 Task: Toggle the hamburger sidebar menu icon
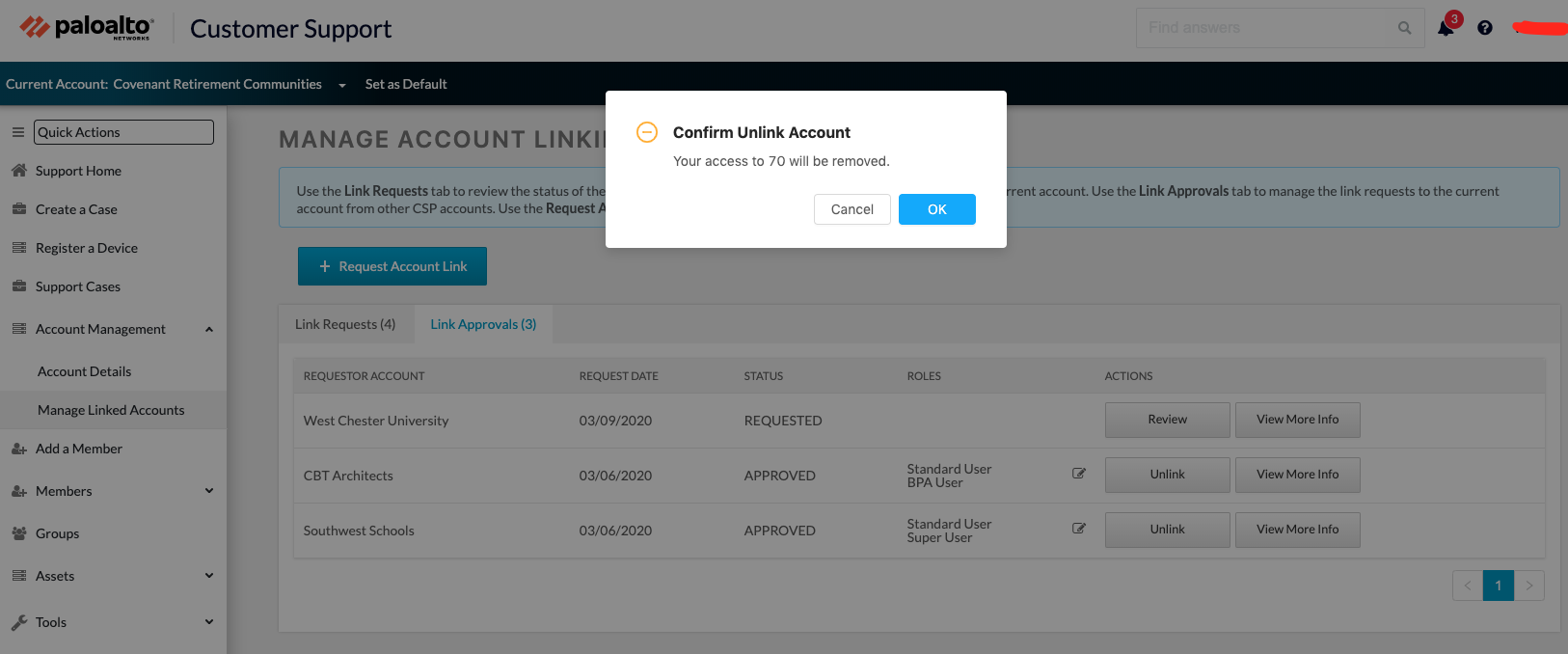[17, 132]
